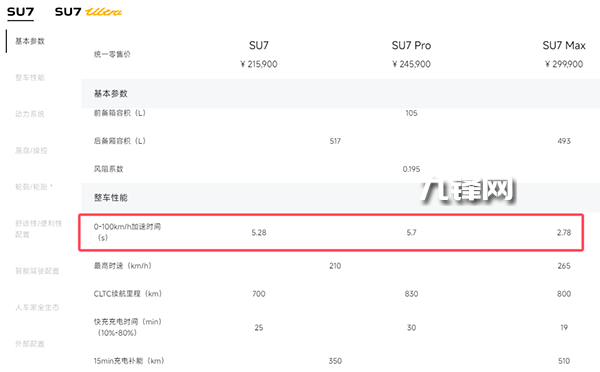Select 轮毂/轮胎 in the sidebar
This screenshot has height=372, width=600.
click(34, 187)
